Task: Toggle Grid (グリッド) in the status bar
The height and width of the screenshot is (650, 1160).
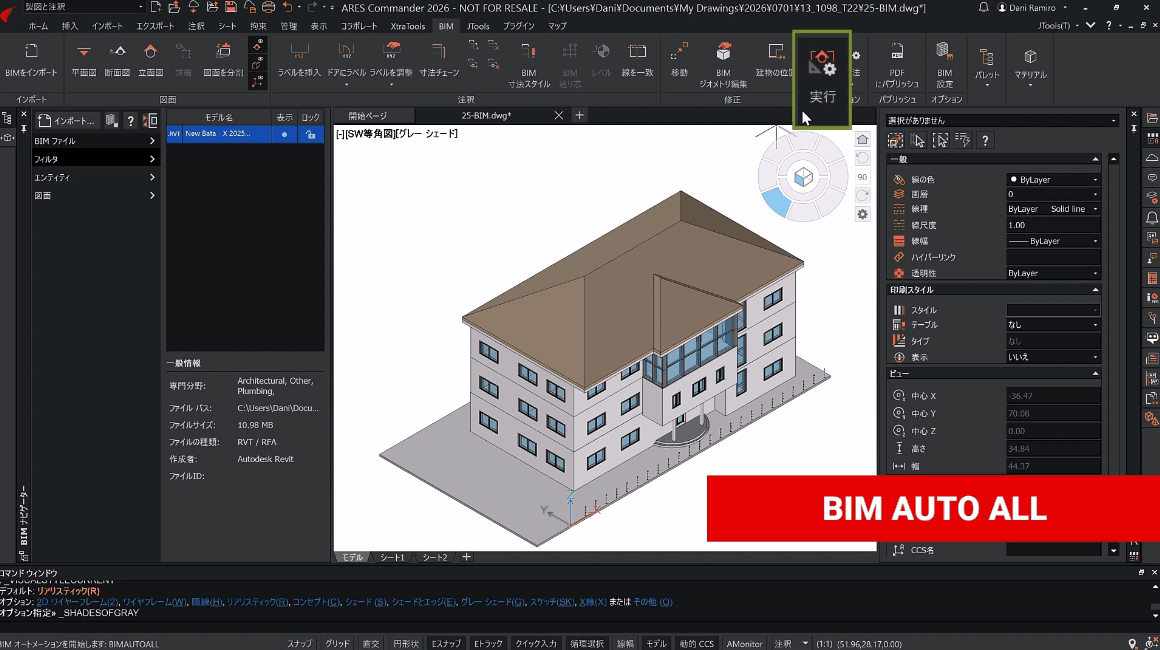Action: 337,643
